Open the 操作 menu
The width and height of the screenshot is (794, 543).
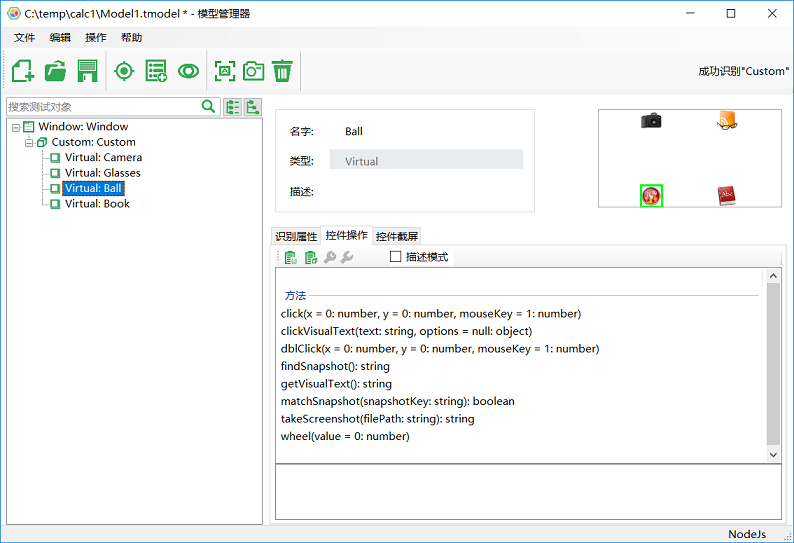pos(96,37)
